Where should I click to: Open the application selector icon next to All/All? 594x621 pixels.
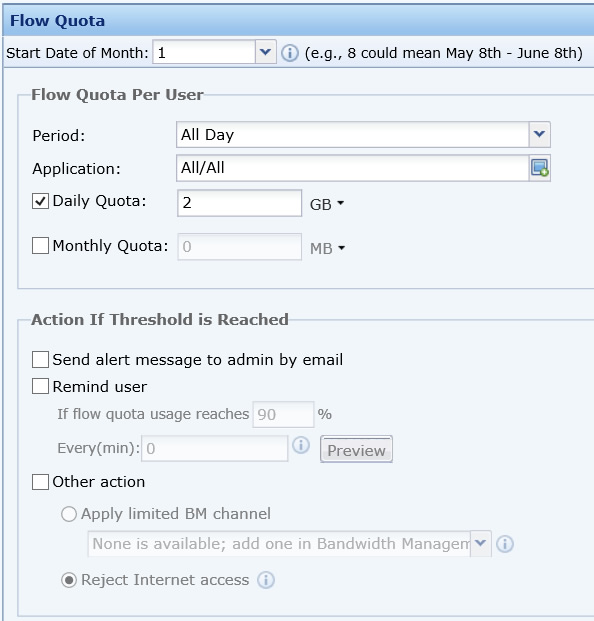point(540,168)
